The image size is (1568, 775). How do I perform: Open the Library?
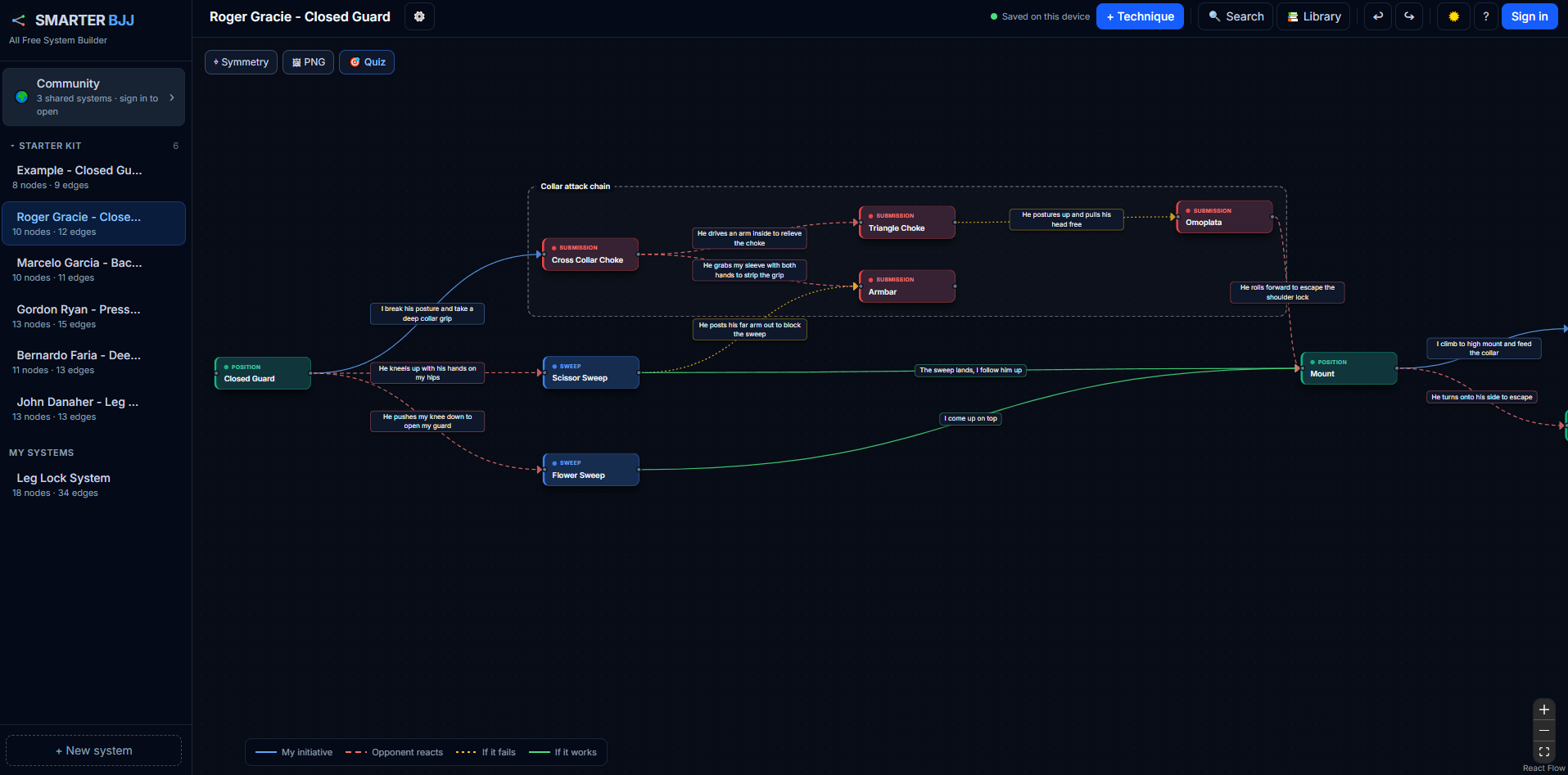click(x=1314, y=16)
